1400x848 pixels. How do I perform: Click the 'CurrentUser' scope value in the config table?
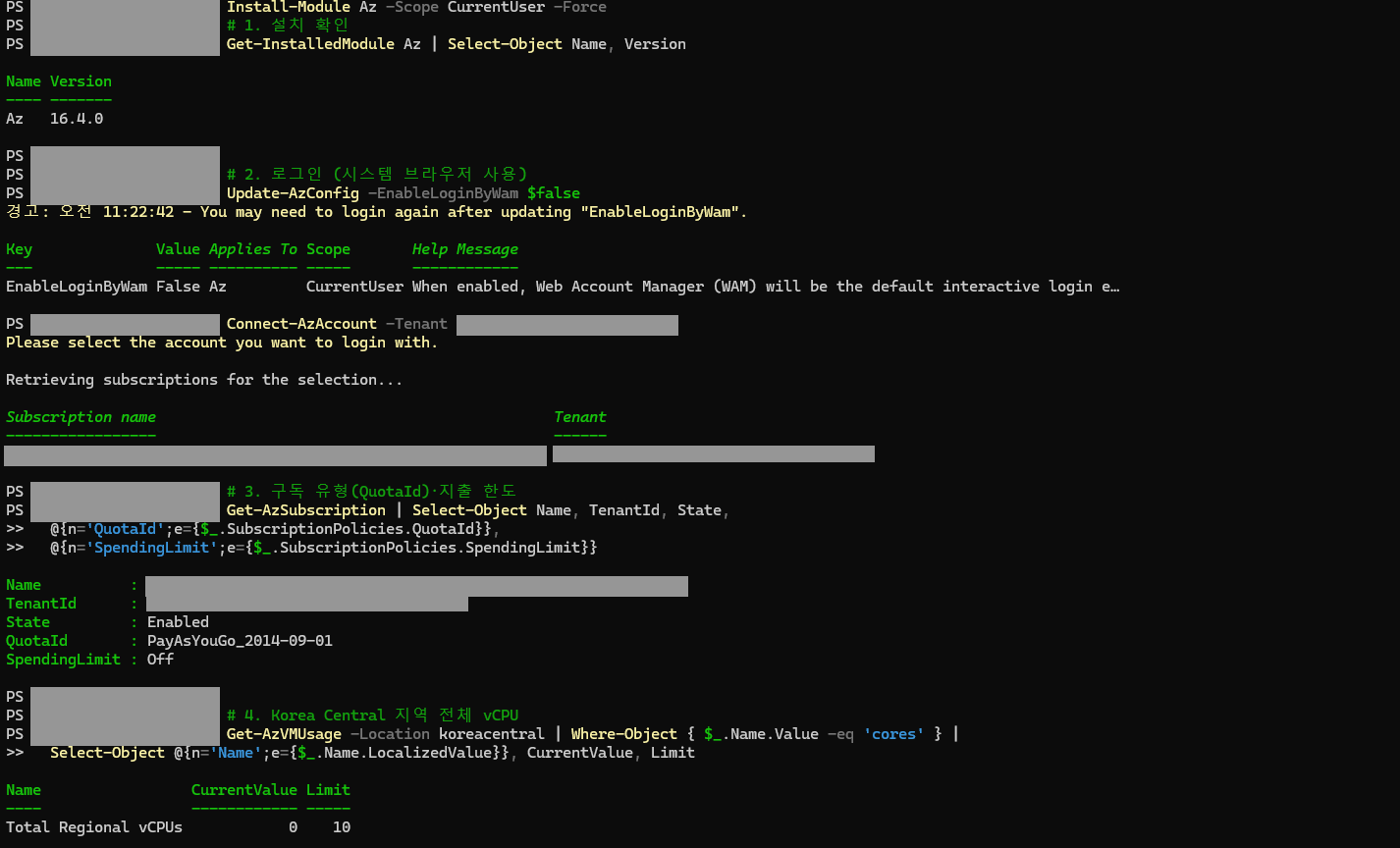(354, 287)
